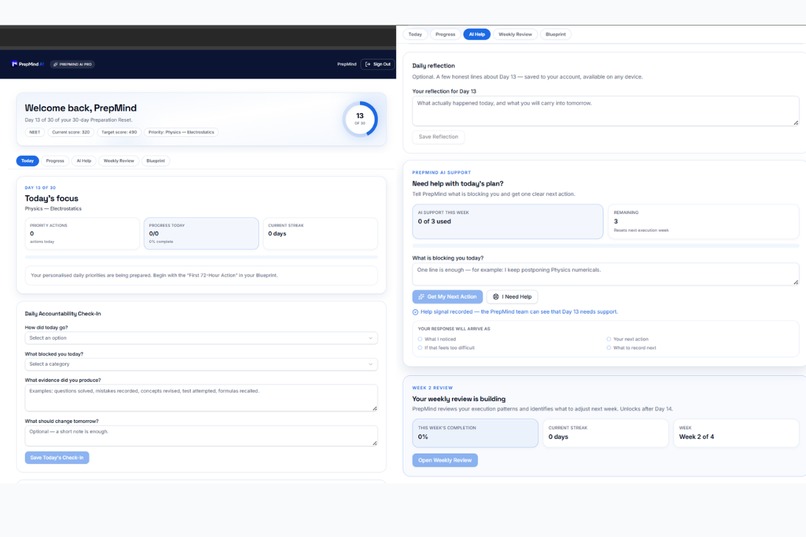This screenshot has height=537, width=806.
Task: Open the Weekly Review tab at the top right
Action: [515, 34]
